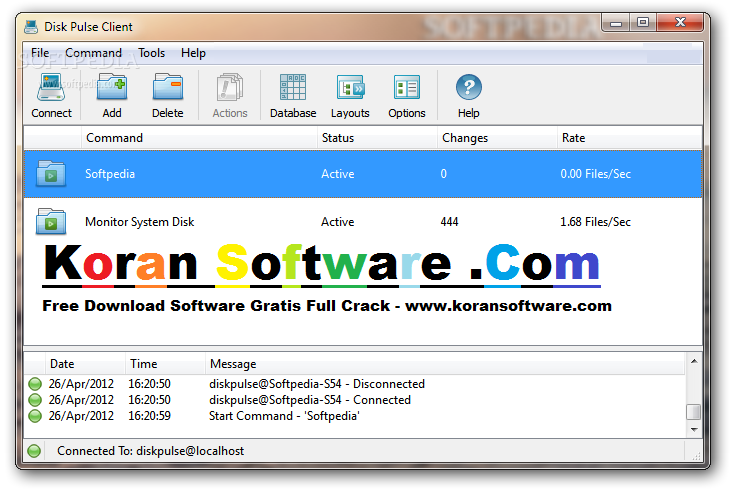Select the Softpedia command row name
The width and height of the screenshot is (731, 490).
pyautogui.click(x=110, y=174)
